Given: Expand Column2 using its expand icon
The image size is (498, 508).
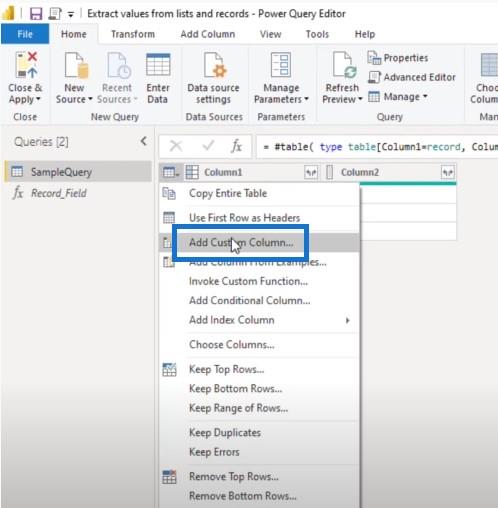Looking at the screenshot, I should 448,172.
